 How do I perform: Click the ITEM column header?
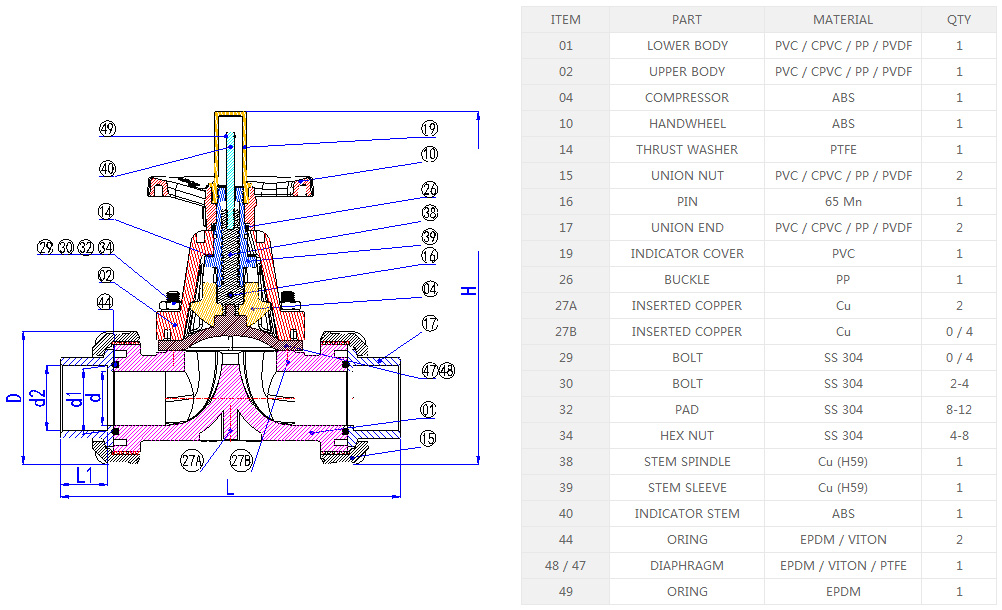565,19
